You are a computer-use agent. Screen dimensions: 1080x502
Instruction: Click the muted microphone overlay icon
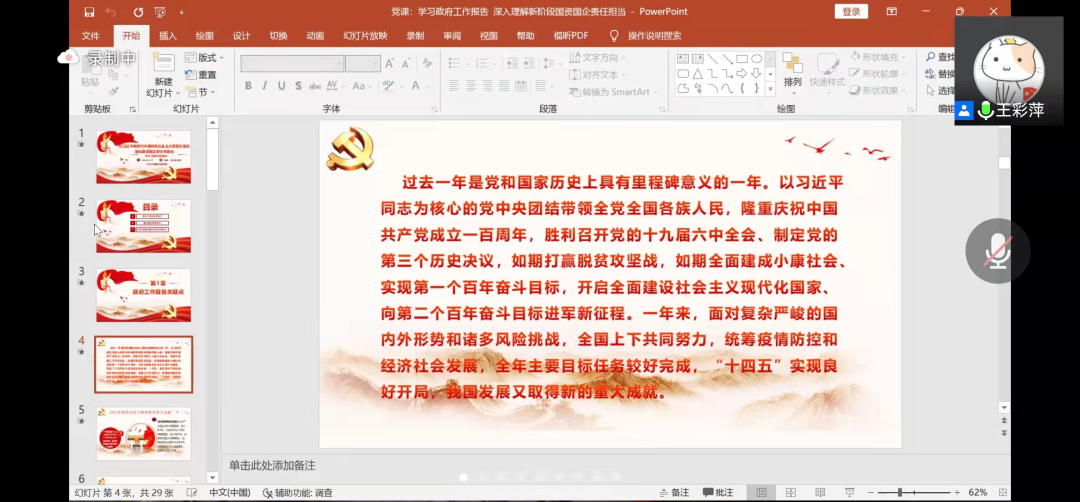pyautogui.click(x=996, y=250)
